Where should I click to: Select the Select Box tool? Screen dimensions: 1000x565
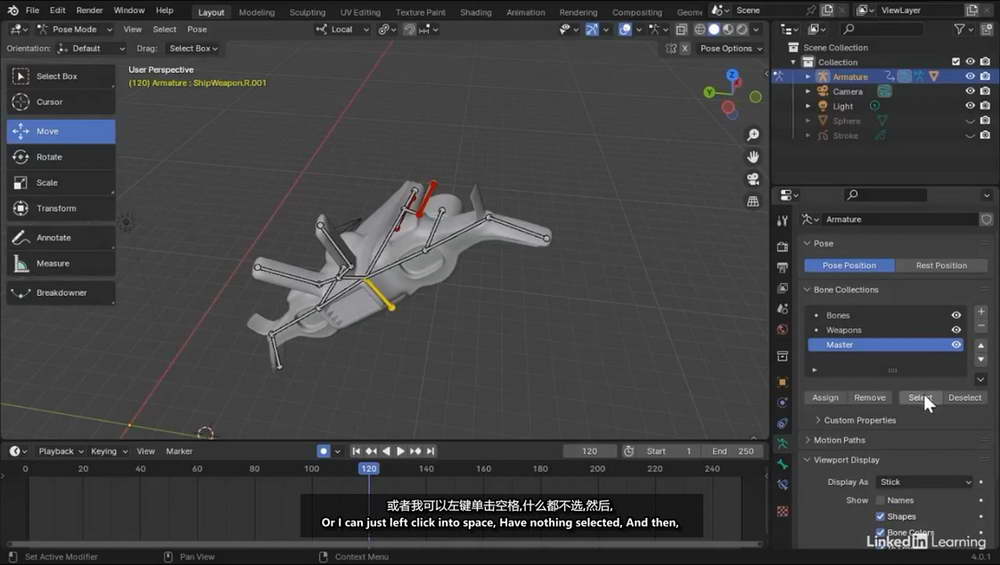61,77
